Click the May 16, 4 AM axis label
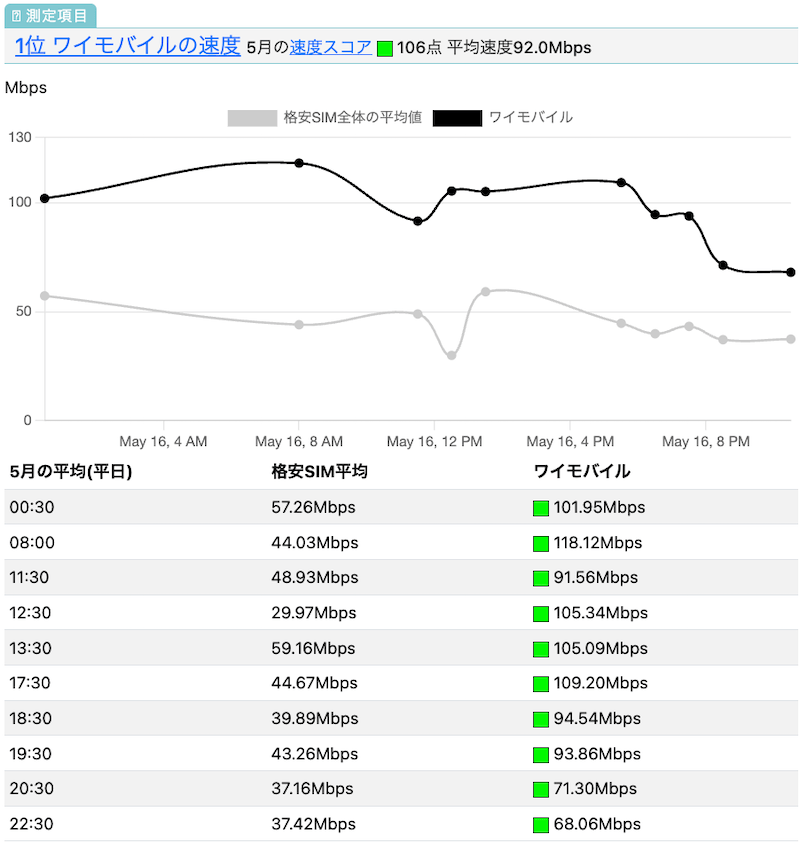800x851 pixels. click(163, 442)
